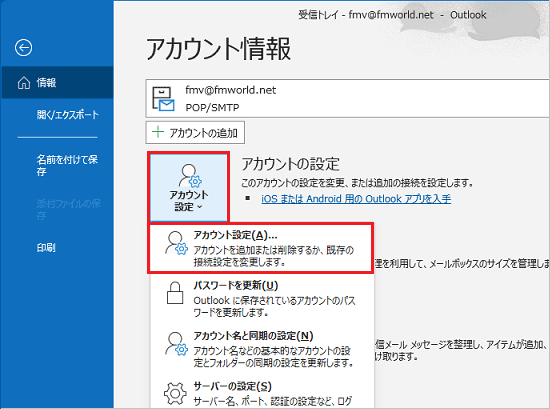Click the person-gear icon of アカウント名と同期の設定

point(176,344)
